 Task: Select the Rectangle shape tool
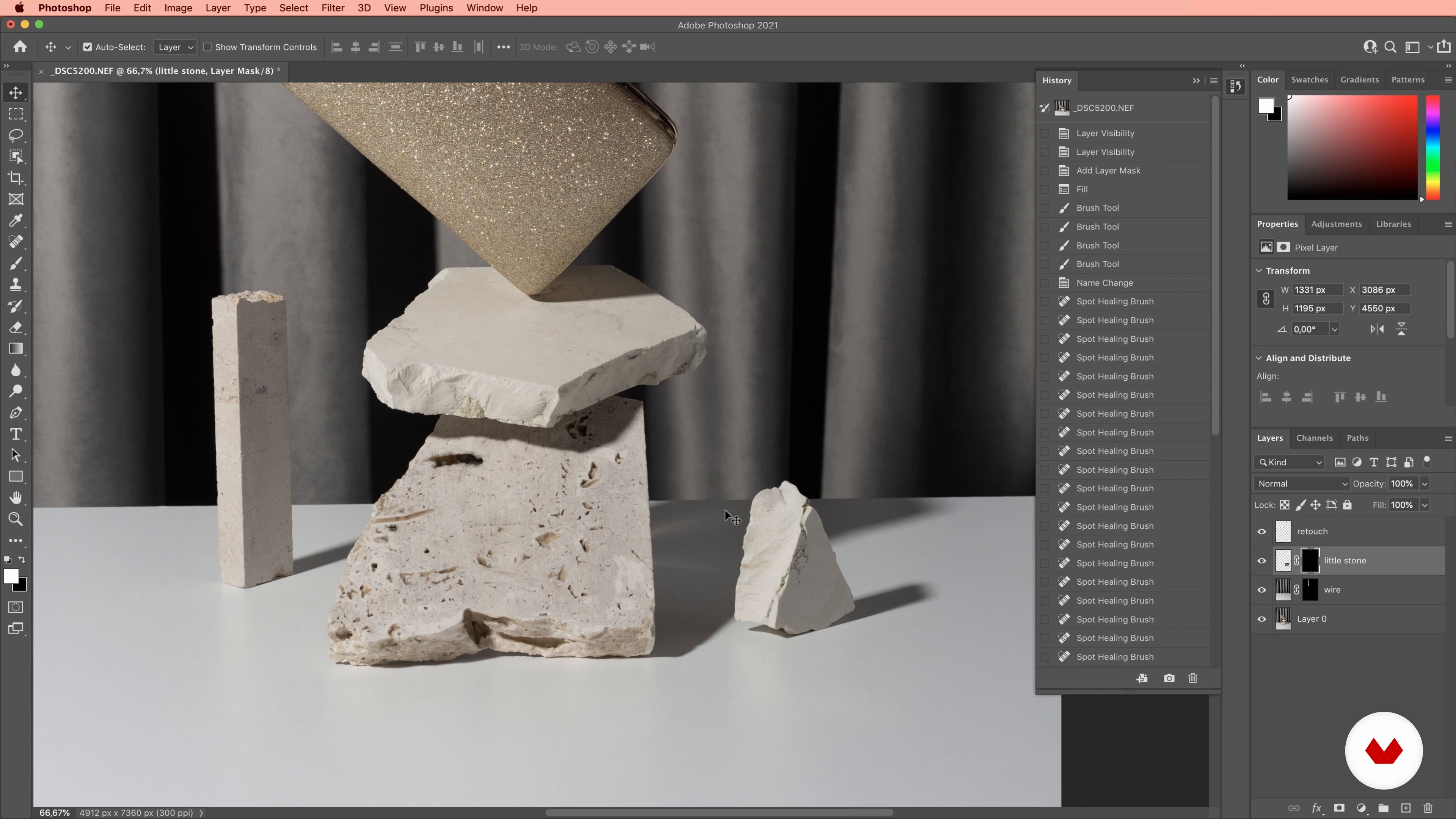coord(16,477)
